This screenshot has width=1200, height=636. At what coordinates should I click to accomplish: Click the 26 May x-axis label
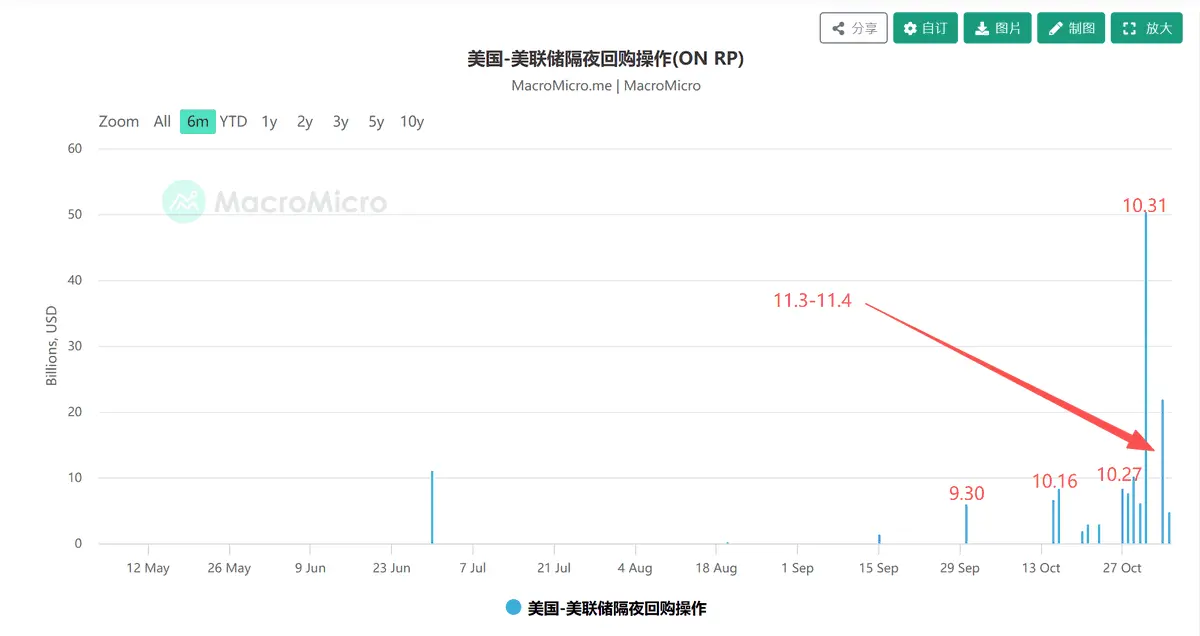(x=229, y=568)
